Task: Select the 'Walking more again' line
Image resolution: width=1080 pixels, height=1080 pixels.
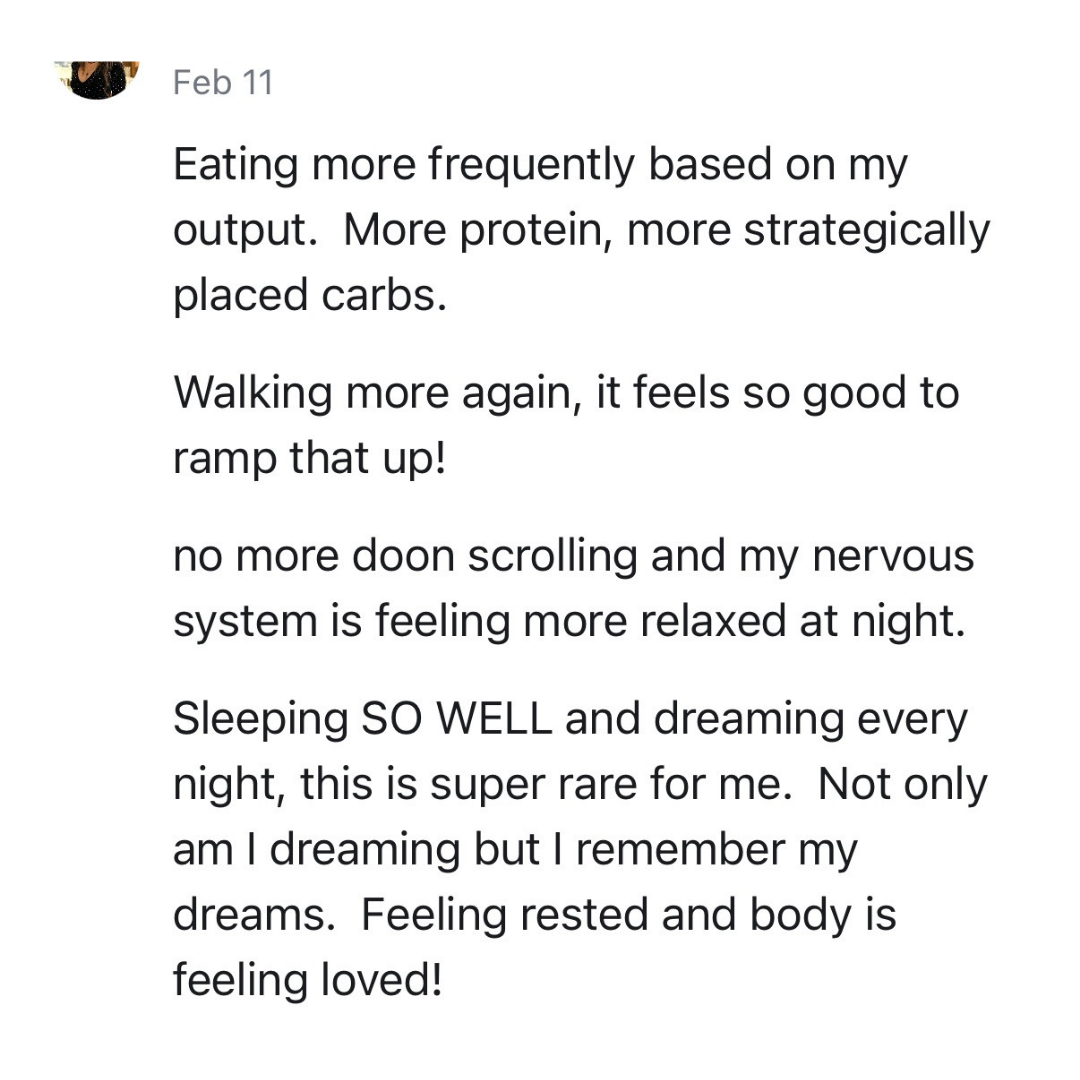Action: point(566,393)
